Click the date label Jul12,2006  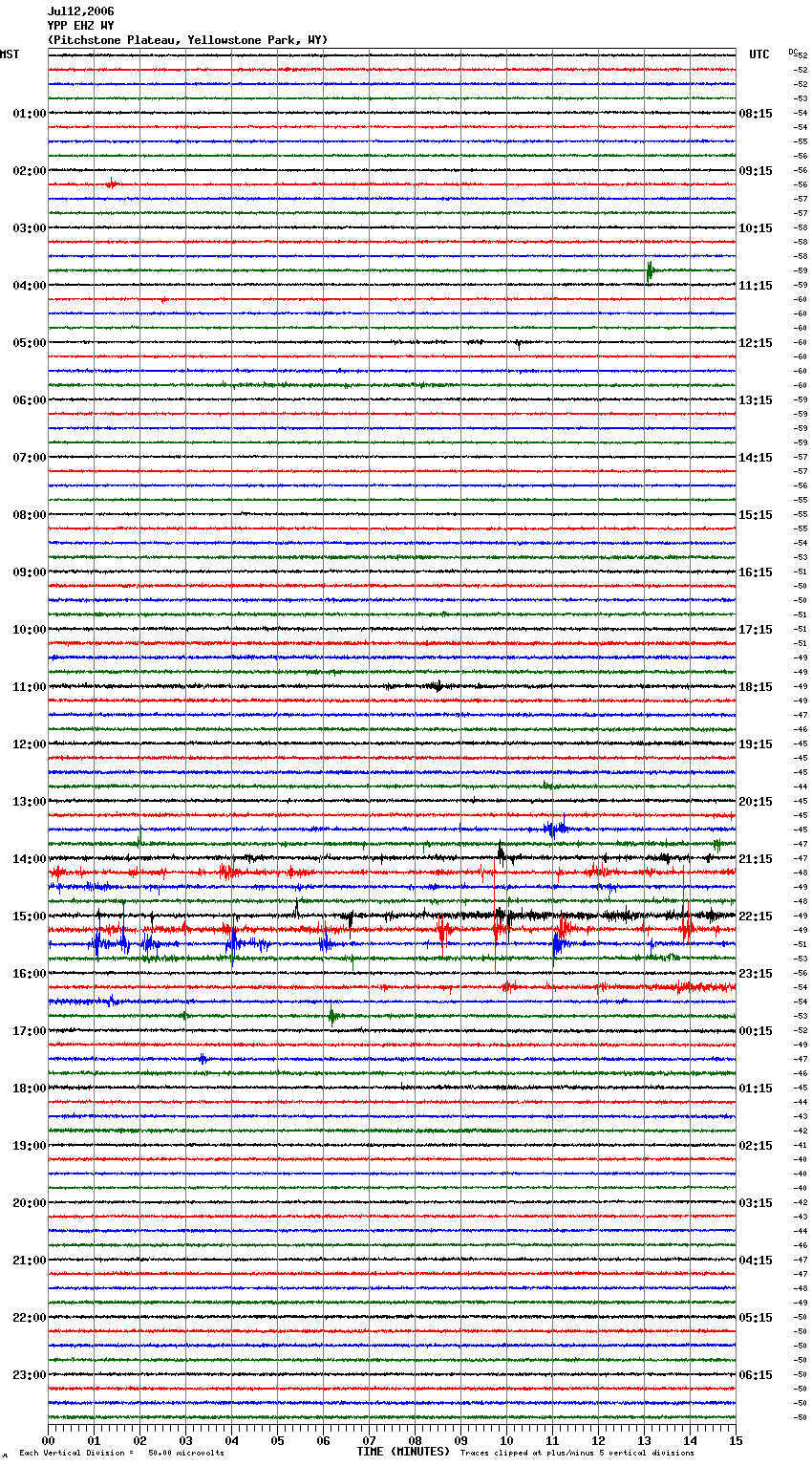click(80, 11)
